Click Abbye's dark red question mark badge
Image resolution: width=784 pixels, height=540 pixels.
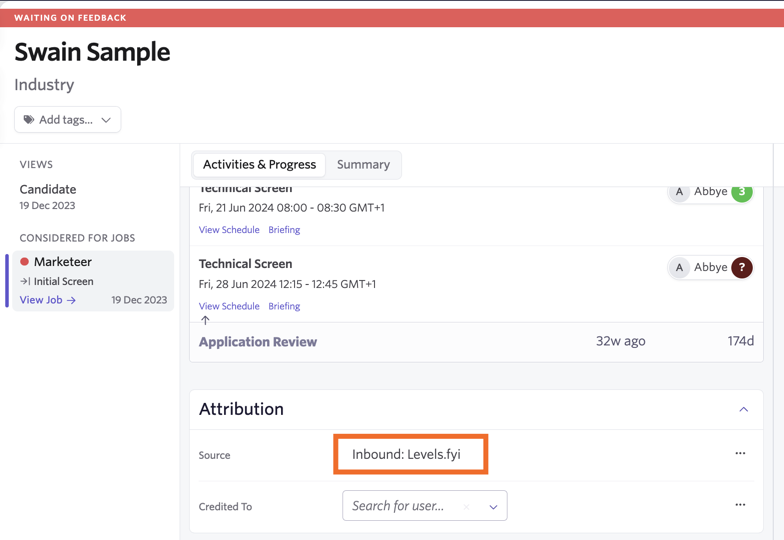pyautogui.click(x=742, y=268)
